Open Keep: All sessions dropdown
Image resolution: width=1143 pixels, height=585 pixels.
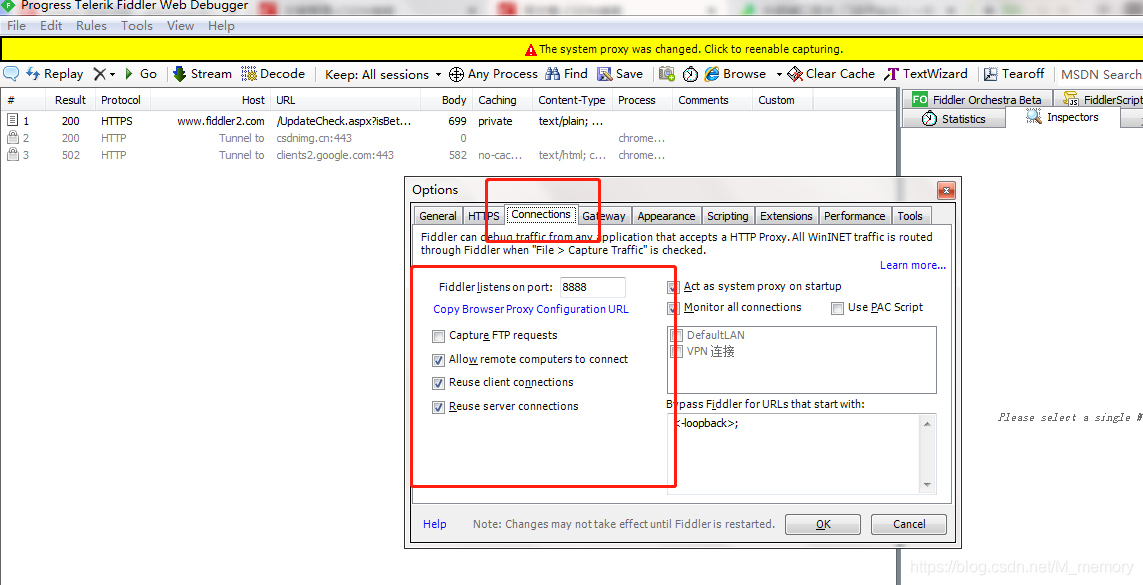pos(383,74)
